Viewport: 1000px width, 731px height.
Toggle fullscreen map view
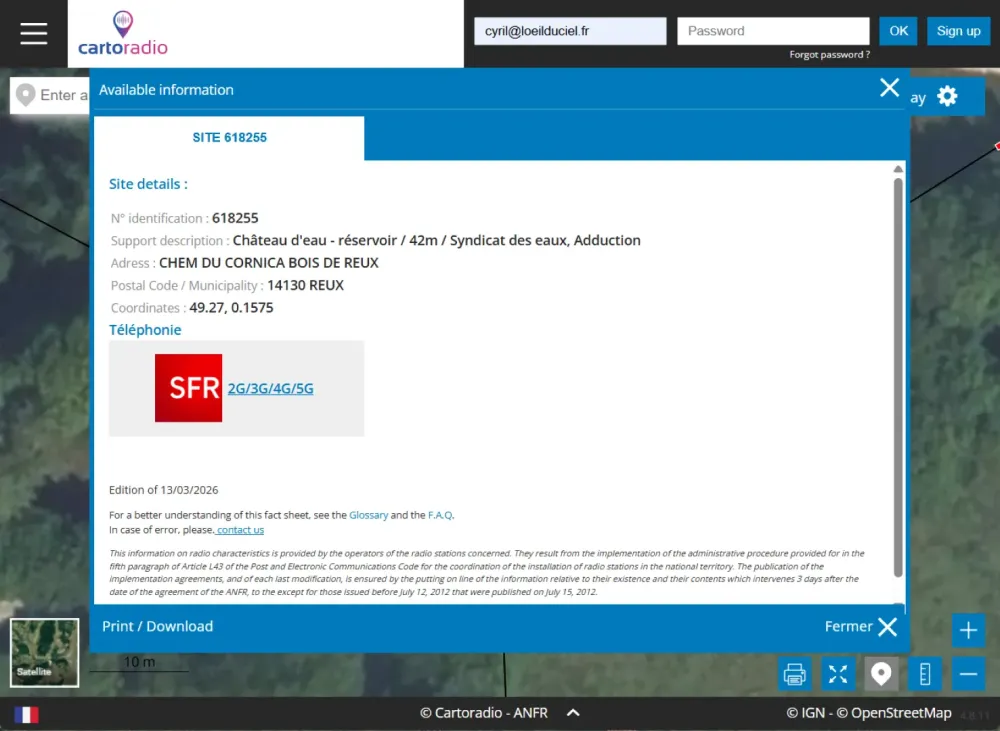pos(838,674)
